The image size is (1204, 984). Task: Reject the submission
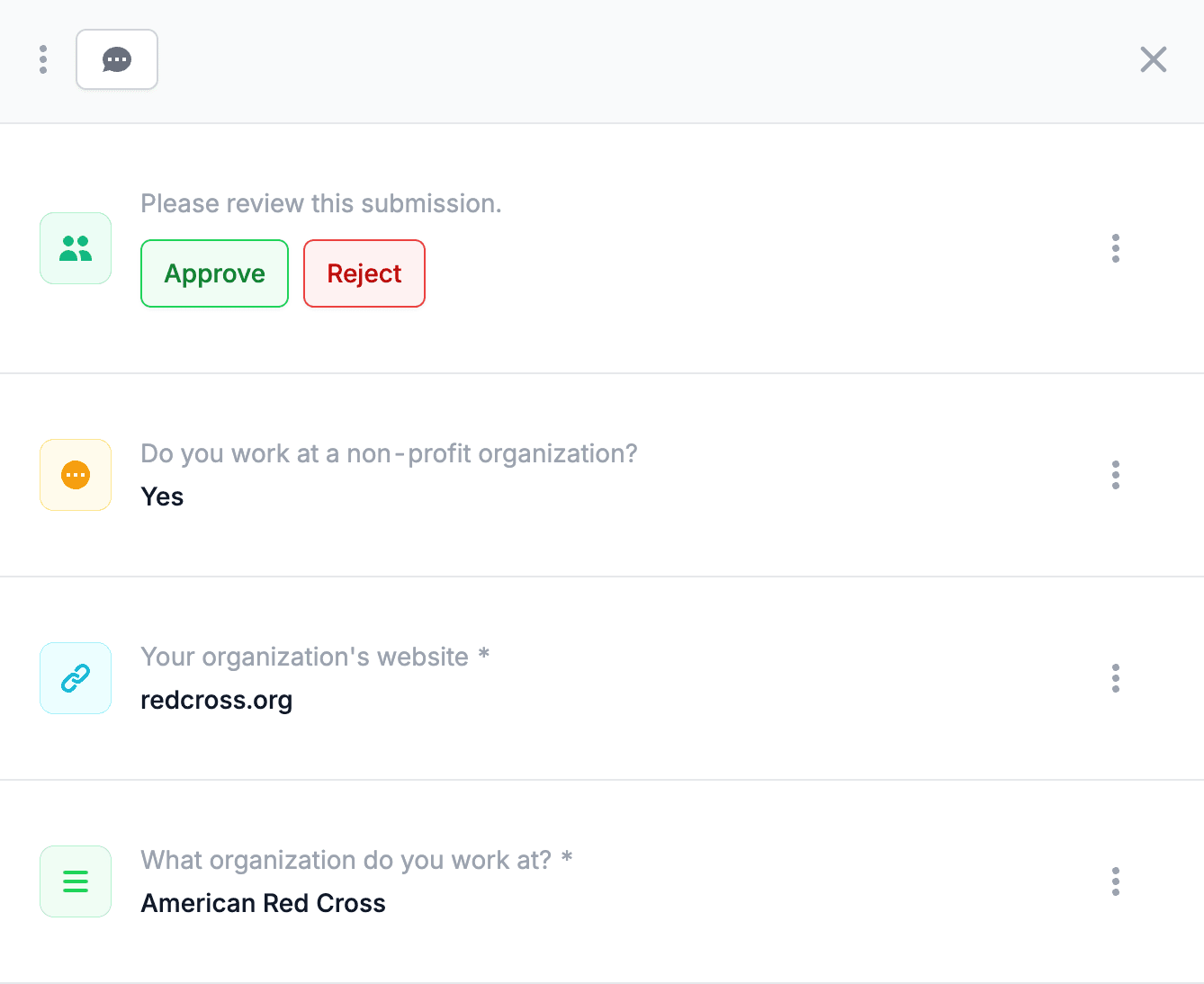[x=364, y=273]
